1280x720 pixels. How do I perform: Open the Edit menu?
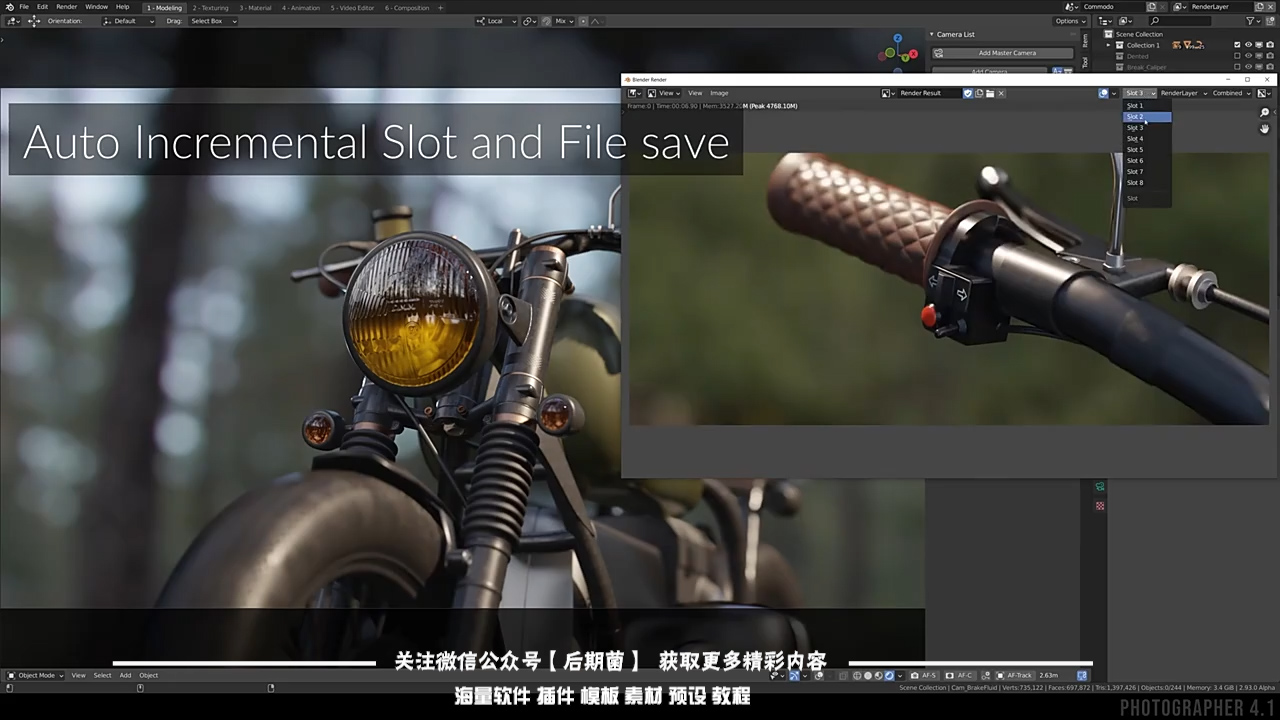(x=42, y=7)
